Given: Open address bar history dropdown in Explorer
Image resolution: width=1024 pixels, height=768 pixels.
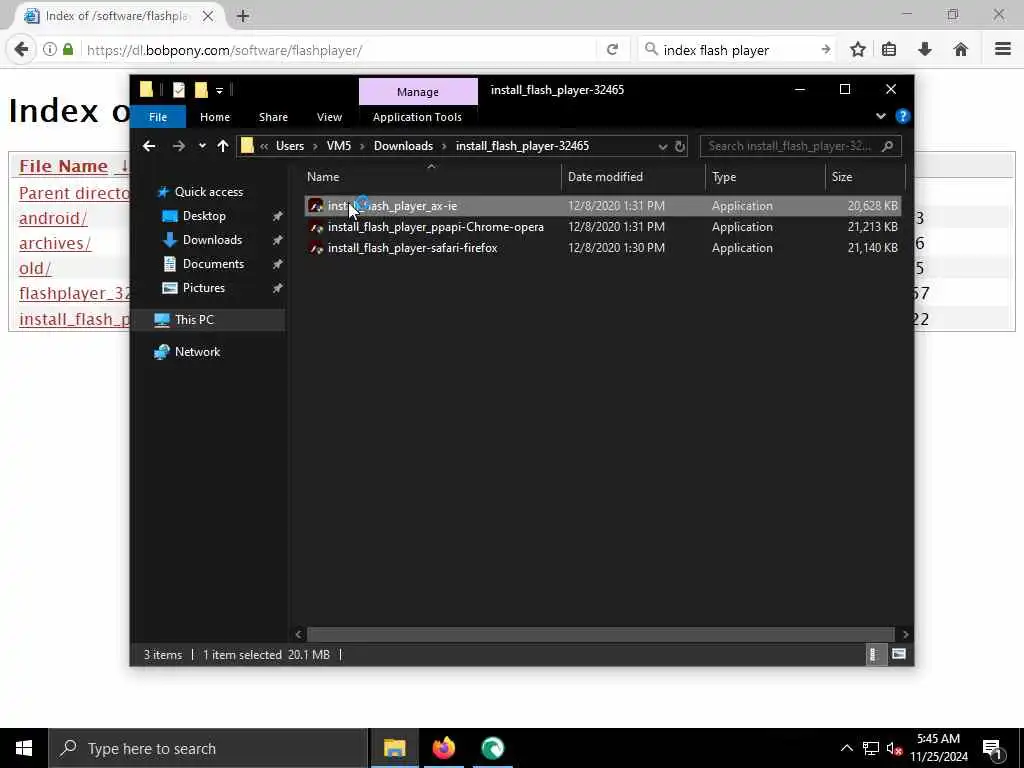Looking at the screenshot, I should pos(663,146).
